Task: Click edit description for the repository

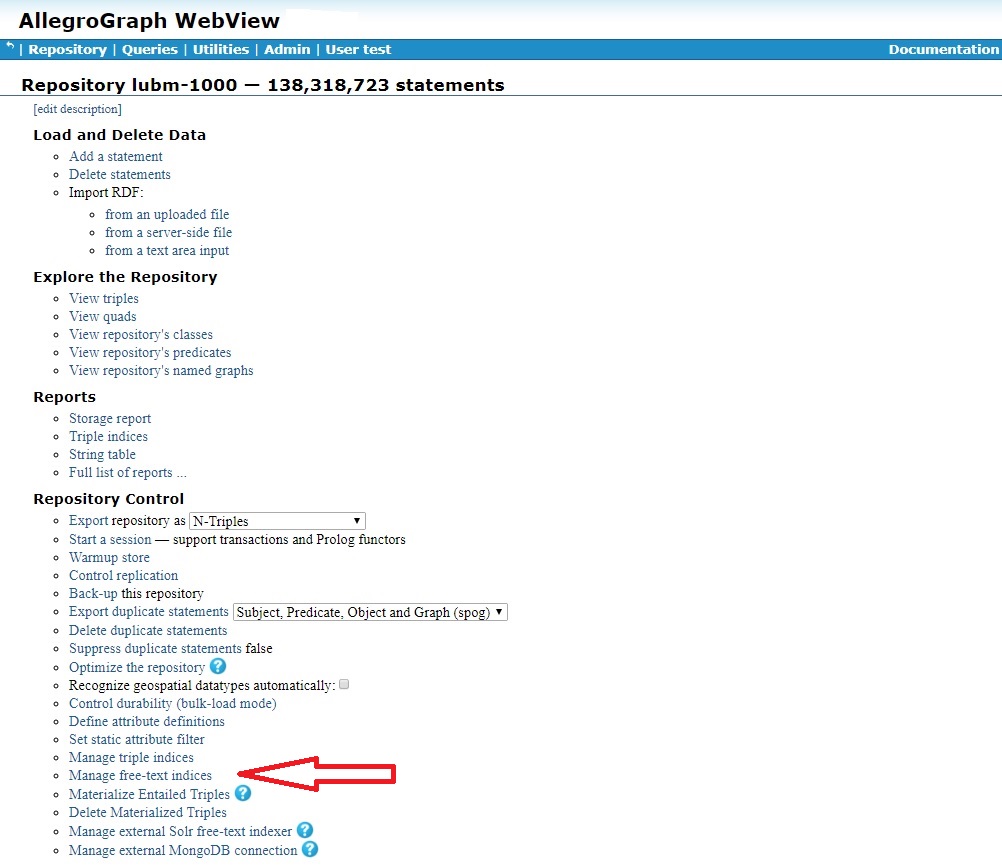Action: (77, 109)
